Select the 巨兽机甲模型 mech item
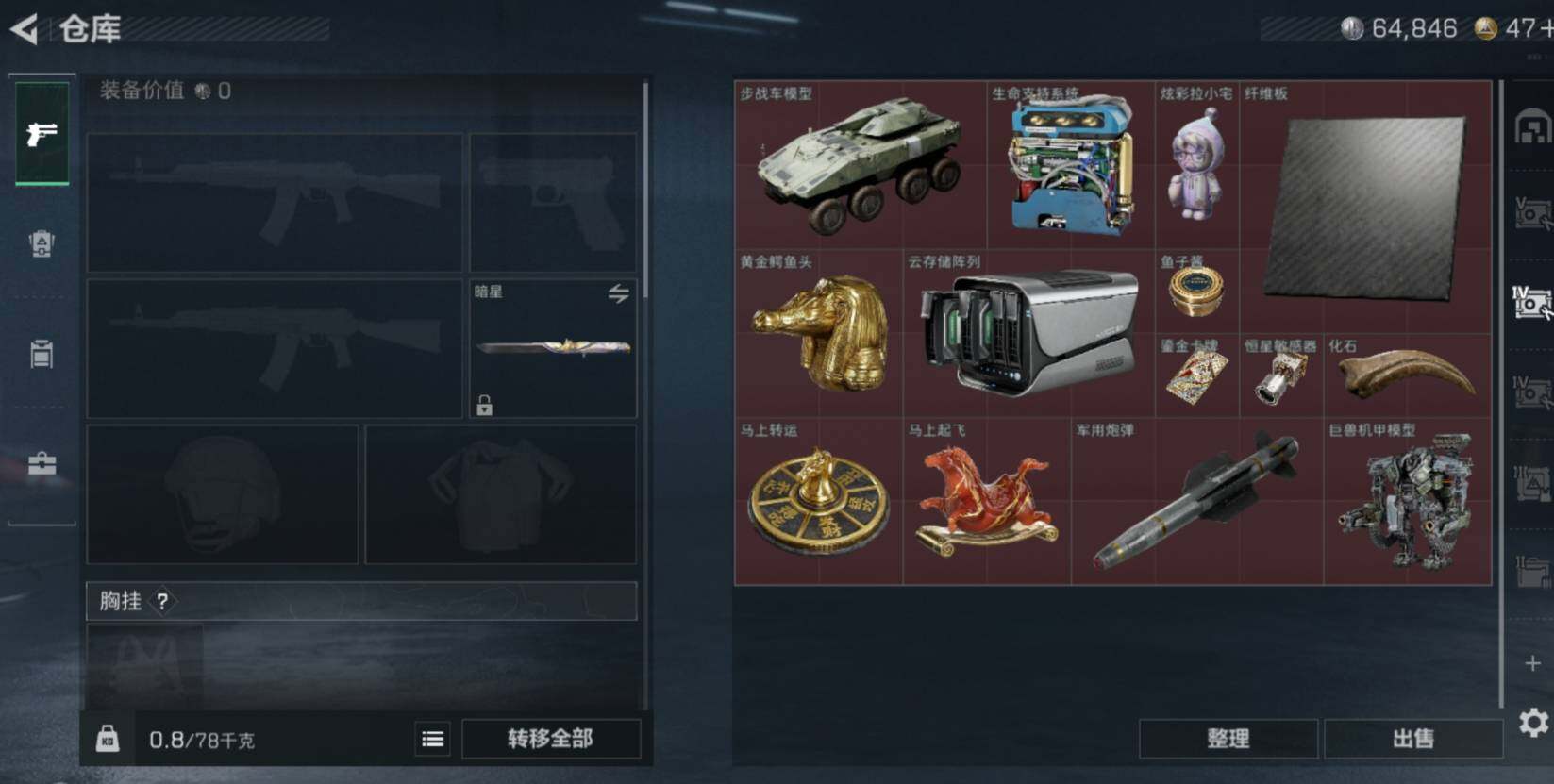The height and width of the screenshot is (784, 1554). pos(1407,501)
